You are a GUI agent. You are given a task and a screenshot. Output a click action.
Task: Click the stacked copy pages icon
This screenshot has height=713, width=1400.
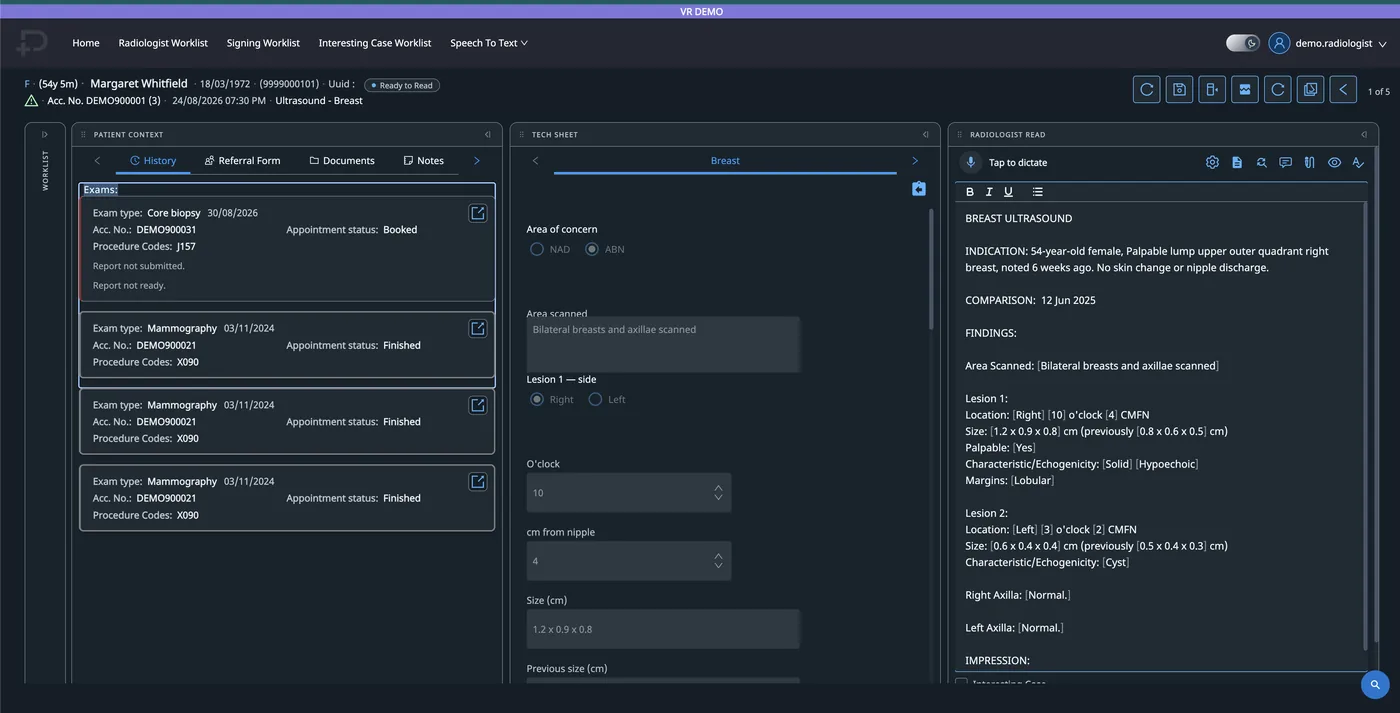1310,90
